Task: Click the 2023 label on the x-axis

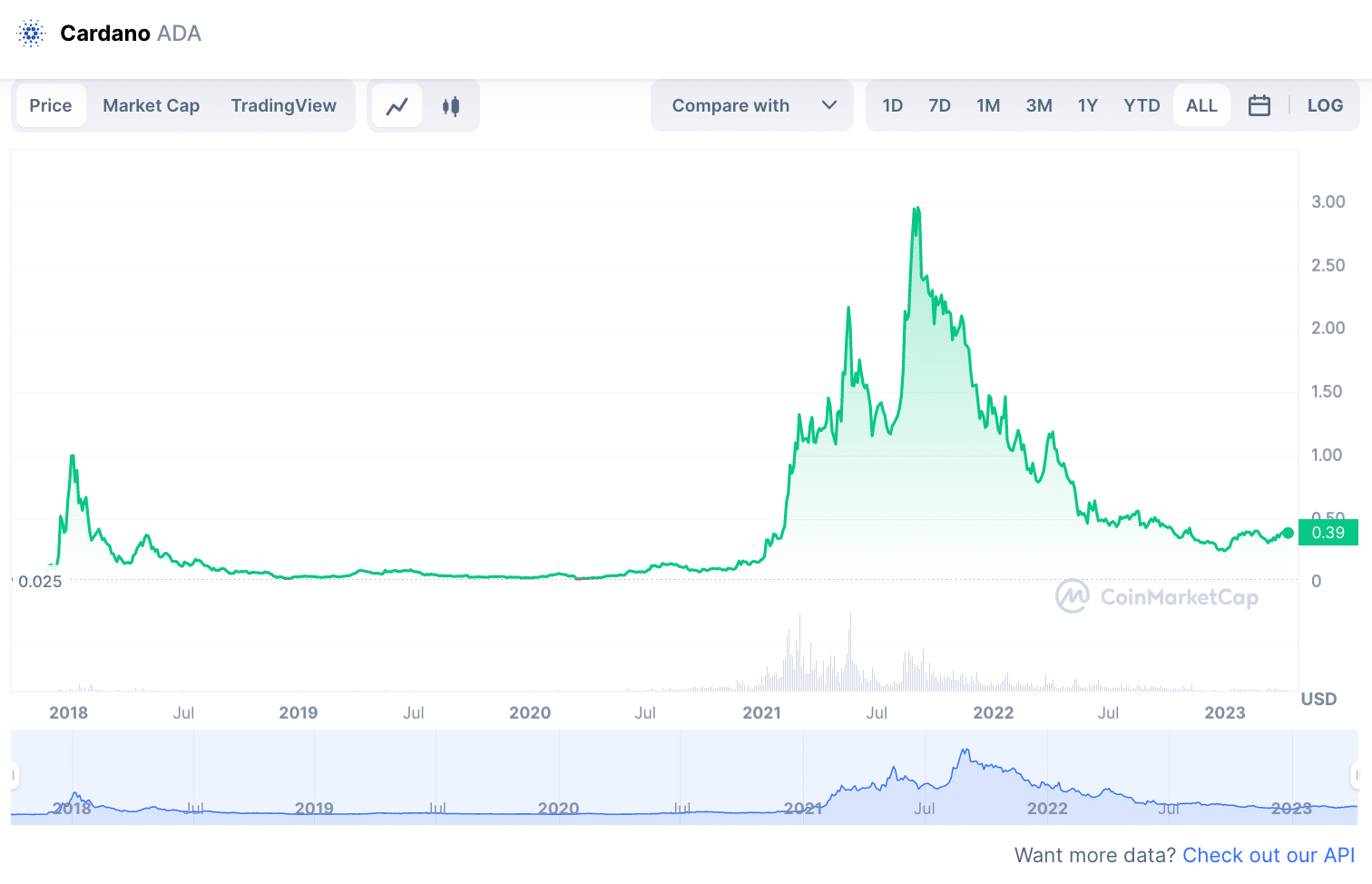Action: [1225, 712]
